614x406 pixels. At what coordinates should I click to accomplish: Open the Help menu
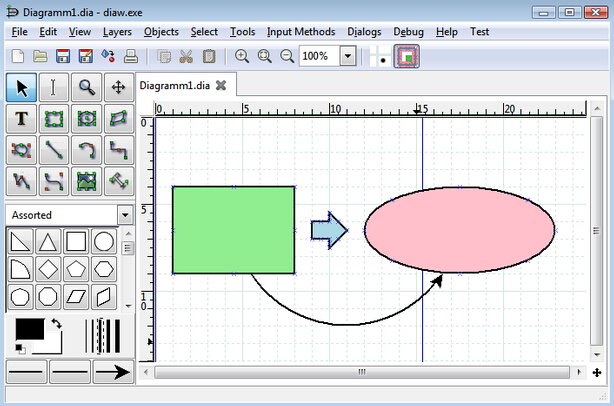(447, 32)
